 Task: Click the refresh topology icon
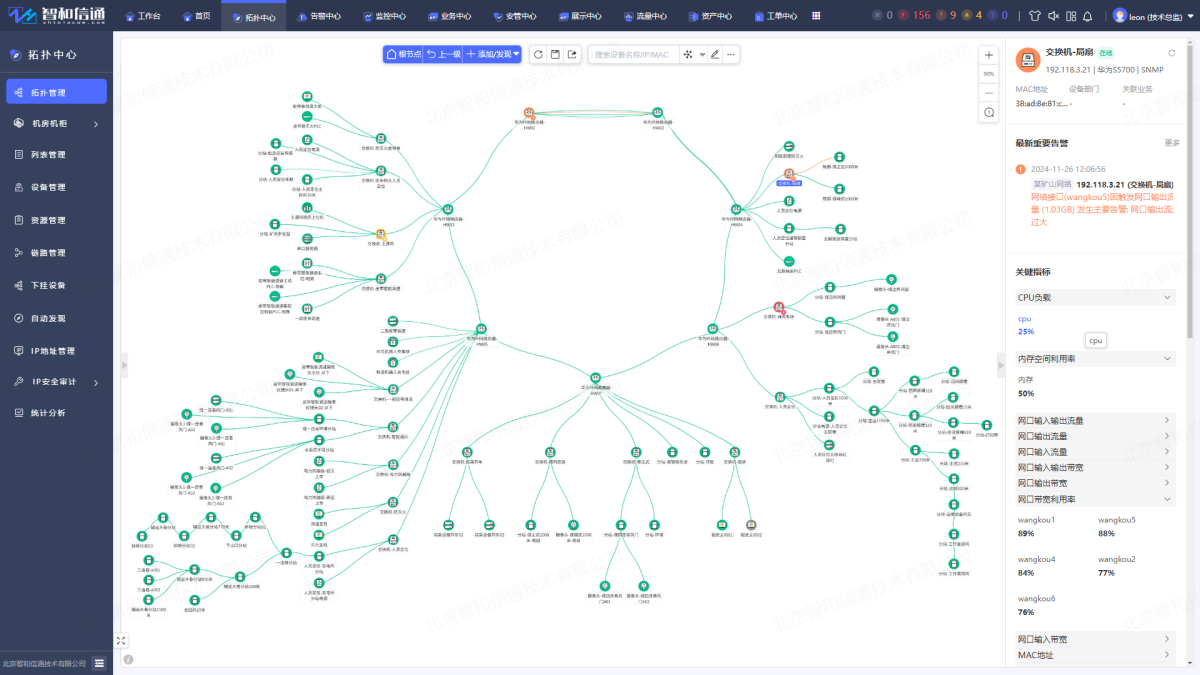pos(538,54)
